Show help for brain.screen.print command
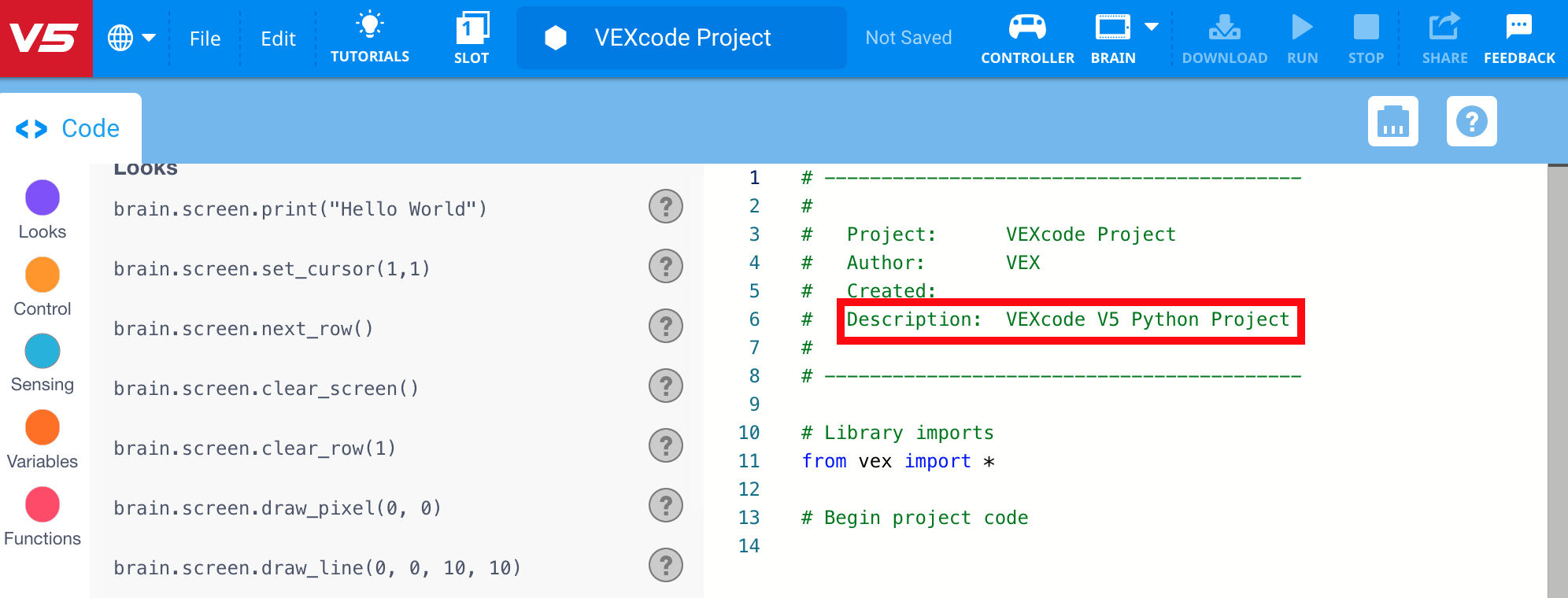The width and height of the screenshot is (1568, 598). (665, 207)
